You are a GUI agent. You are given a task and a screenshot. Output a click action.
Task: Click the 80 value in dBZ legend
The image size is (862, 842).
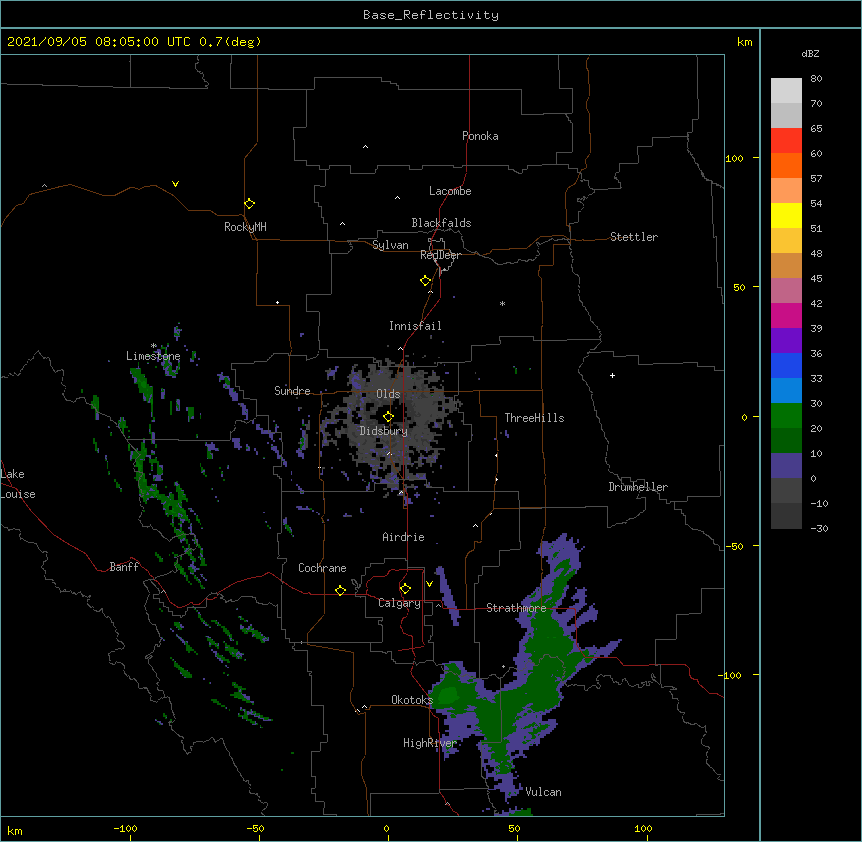tap(816, 79)
